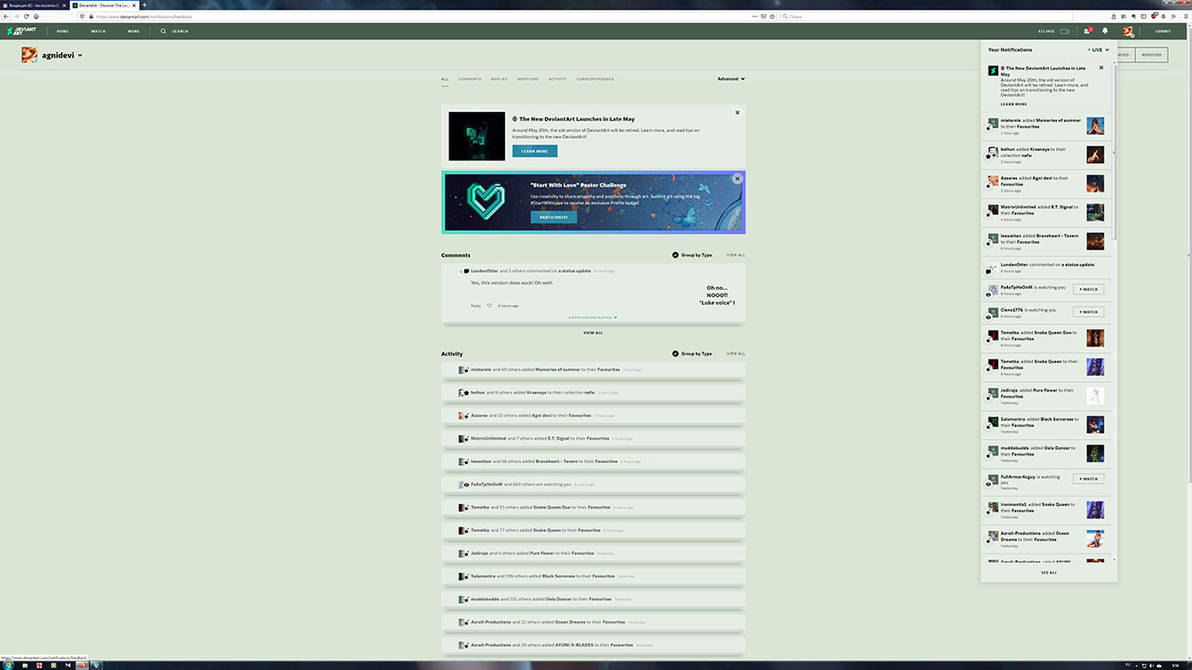The image size is (1192, 670).
Task: Dismiss the announcement in notifications panel
Action: pos(1101,68)
